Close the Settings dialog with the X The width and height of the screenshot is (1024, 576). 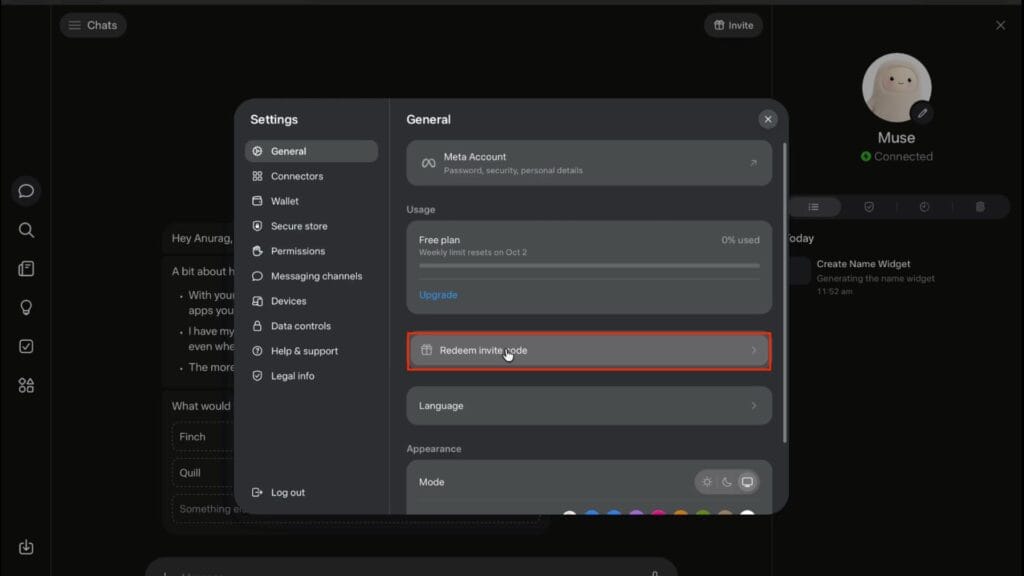768,120
